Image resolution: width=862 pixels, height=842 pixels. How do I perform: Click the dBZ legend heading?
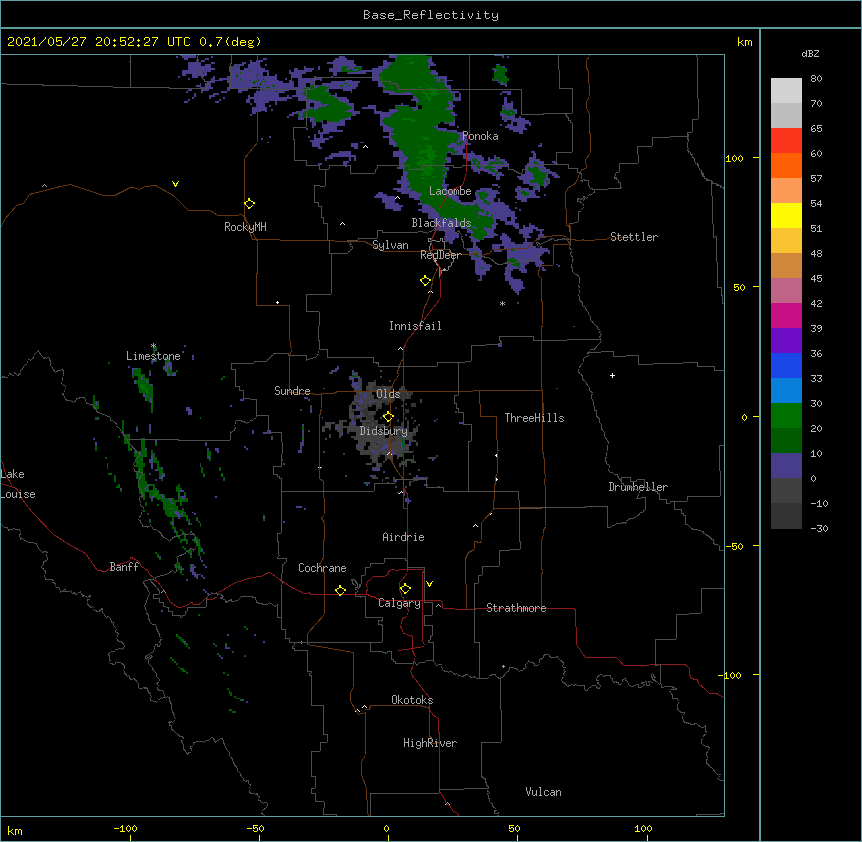[810, 53]
